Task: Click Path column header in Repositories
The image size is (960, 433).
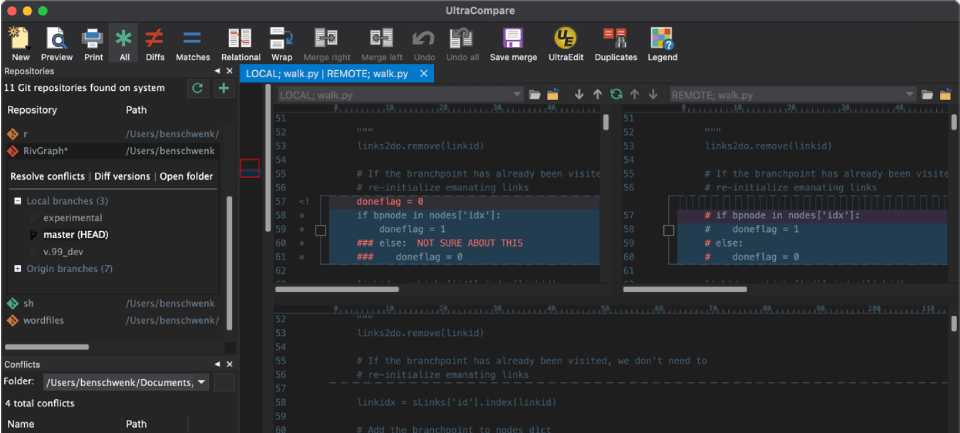Action: point(136,110)
